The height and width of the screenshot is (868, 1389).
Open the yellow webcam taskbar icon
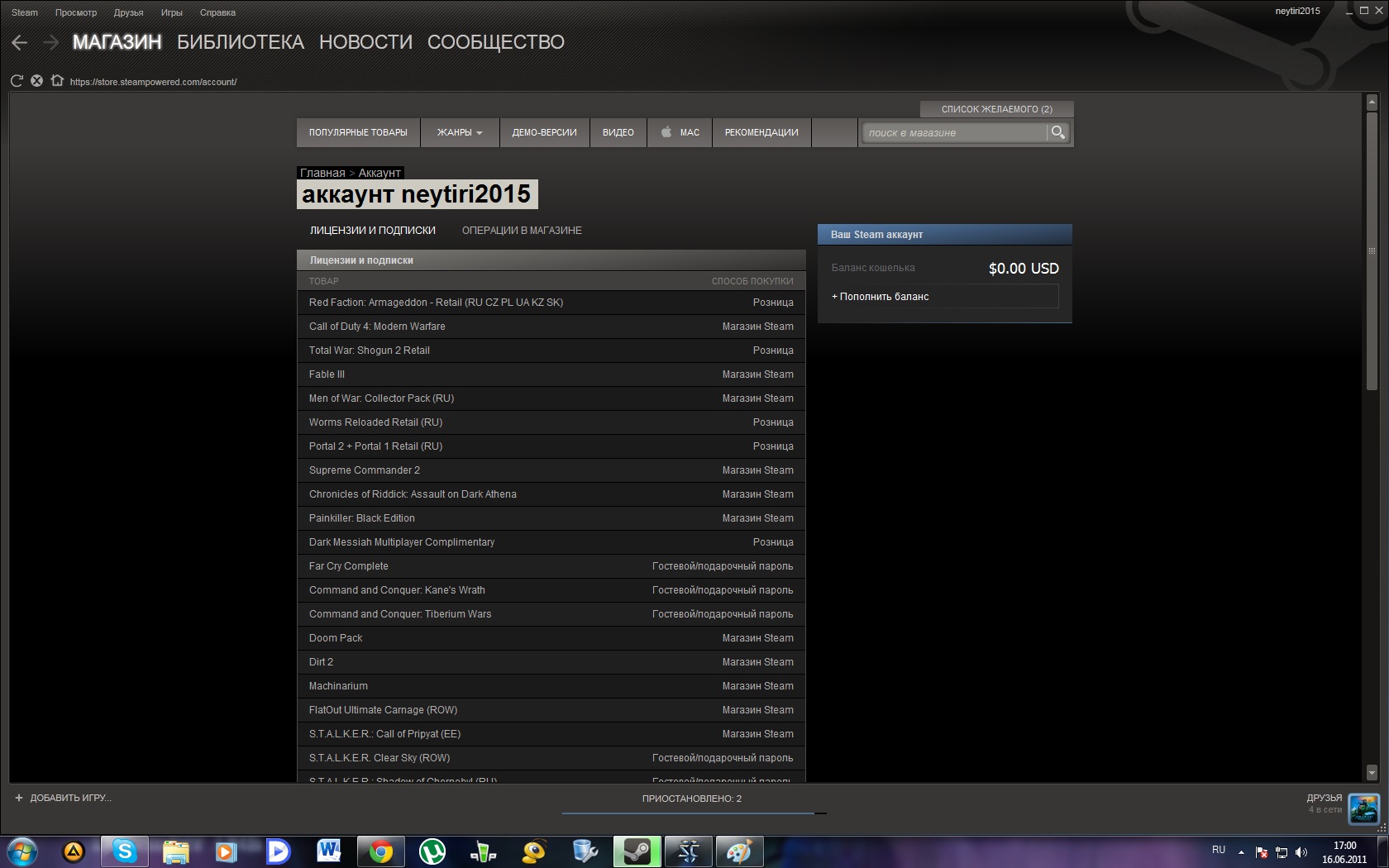pyautogui.click(x=534, y=851)
